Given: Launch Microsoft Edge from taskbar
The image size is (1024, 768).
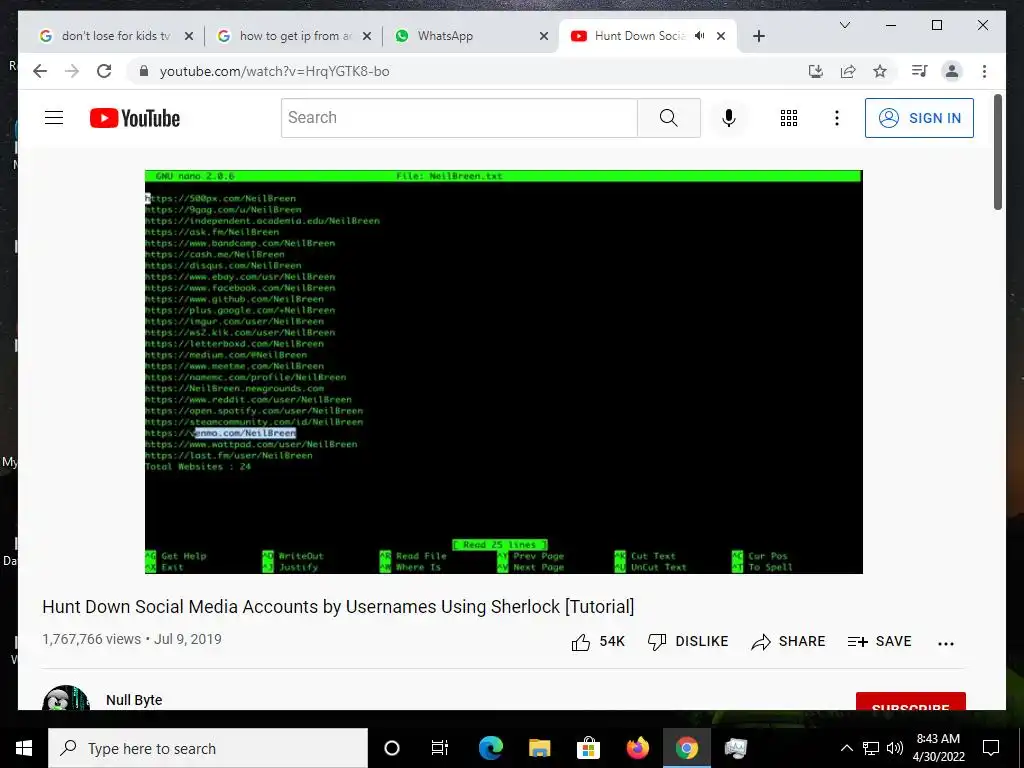Looking at the screenshot, I should (x=490, y=748).
